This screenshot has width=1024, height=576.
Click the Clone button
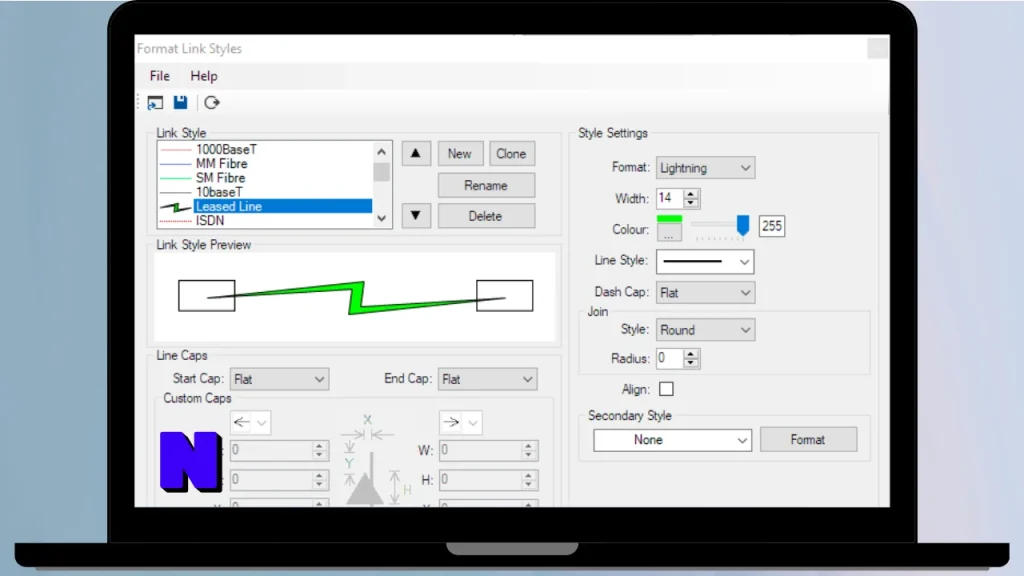click(x=511, y=153)
